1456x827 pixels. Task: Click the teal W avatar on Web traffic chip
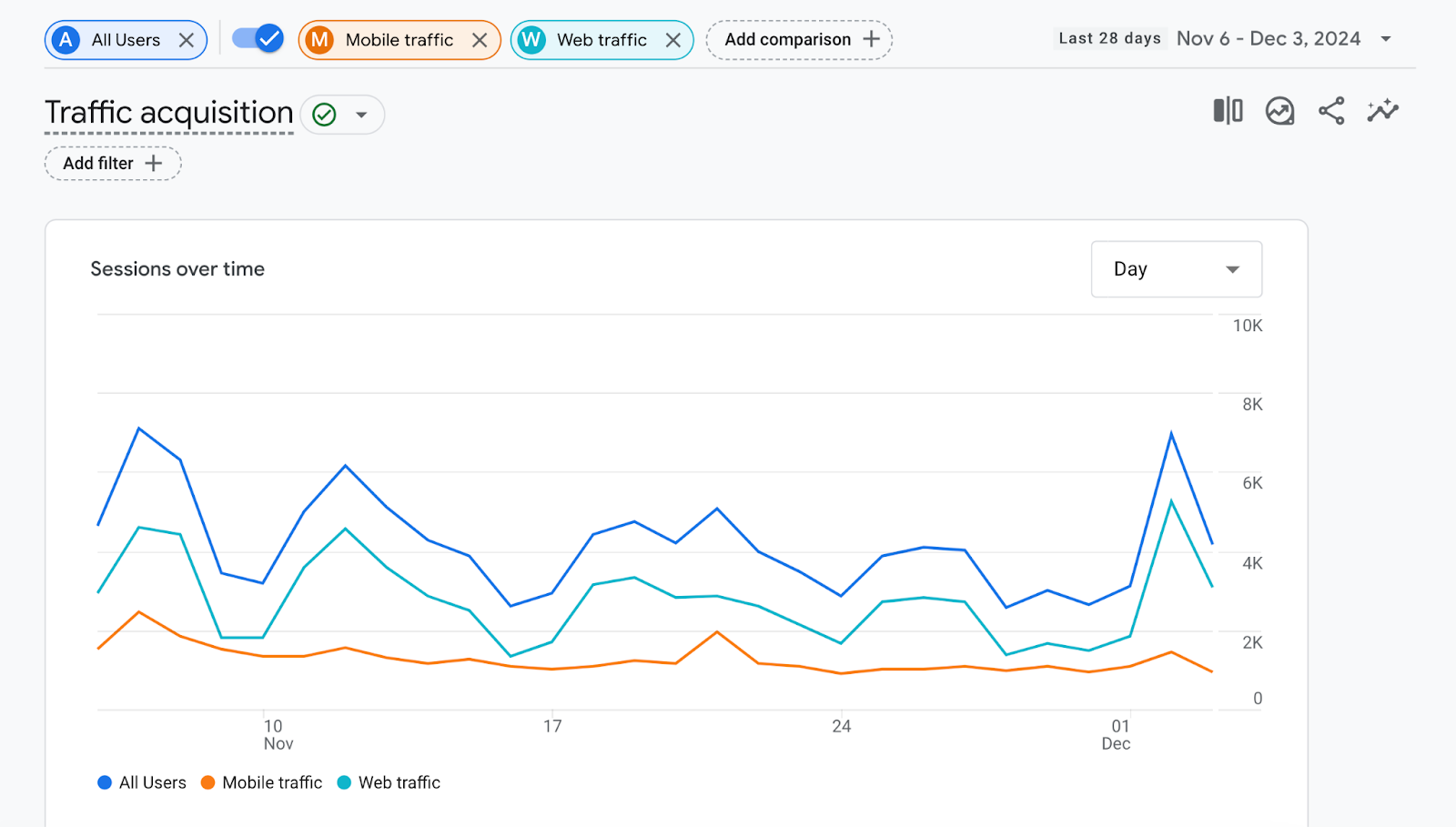[x=531, y=39]
